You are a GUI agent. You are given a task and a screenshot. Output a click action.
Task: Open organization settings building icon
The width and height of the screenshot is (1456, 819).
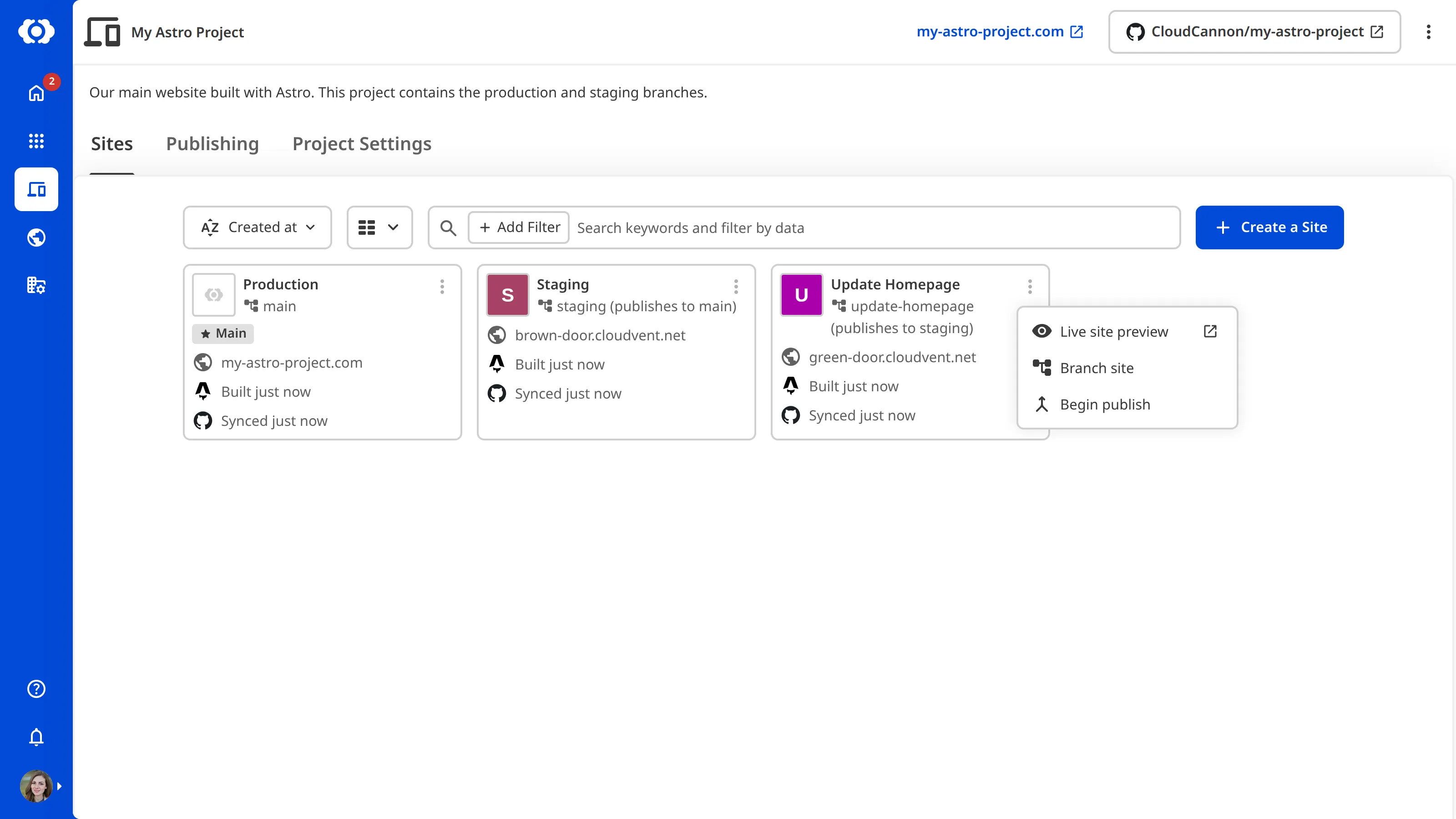(36, 285)
